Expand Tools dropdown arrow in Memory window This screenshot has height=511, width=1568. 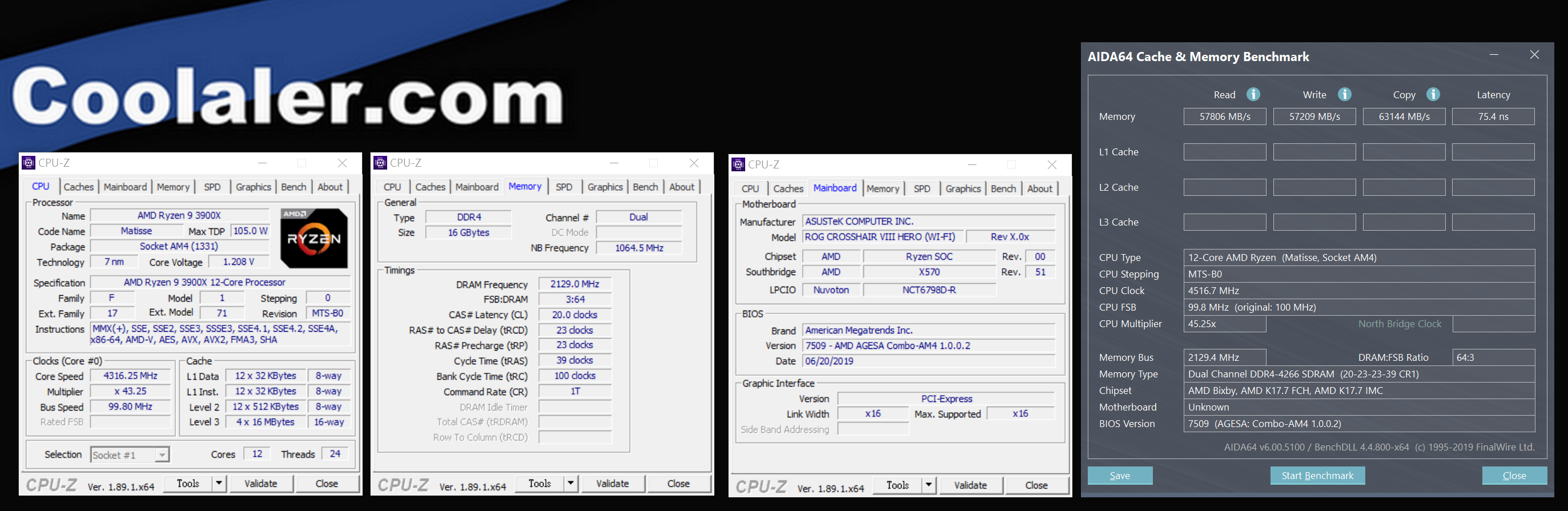571,484
